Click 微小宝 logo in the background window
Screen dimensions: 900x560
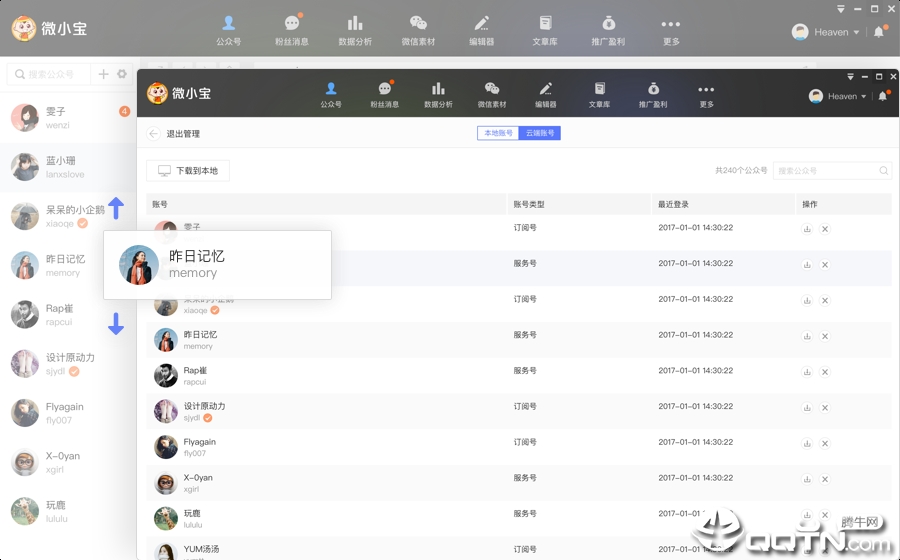[x=49, y=28]
